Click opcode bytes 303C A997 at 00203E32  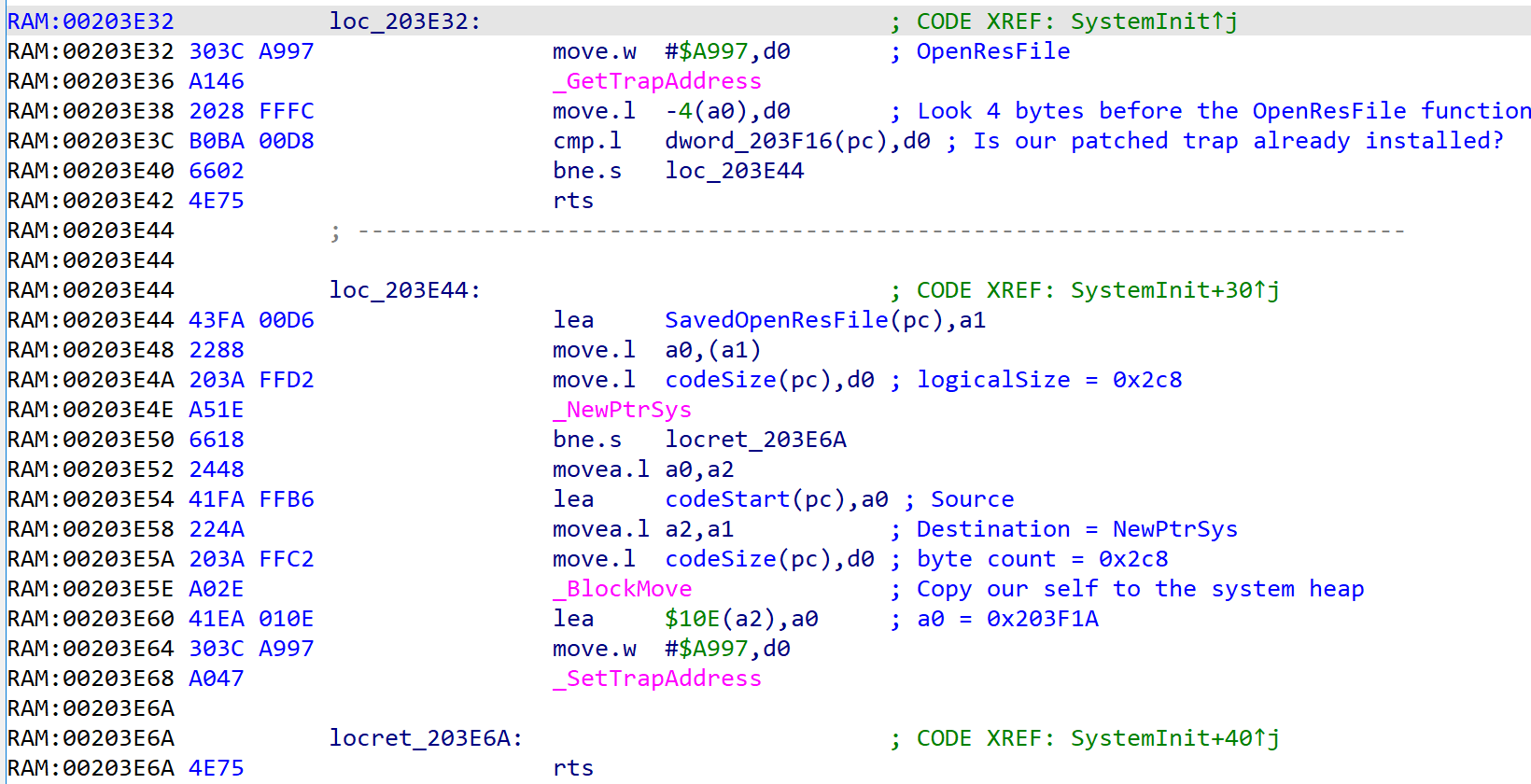(x=251, y=51)
